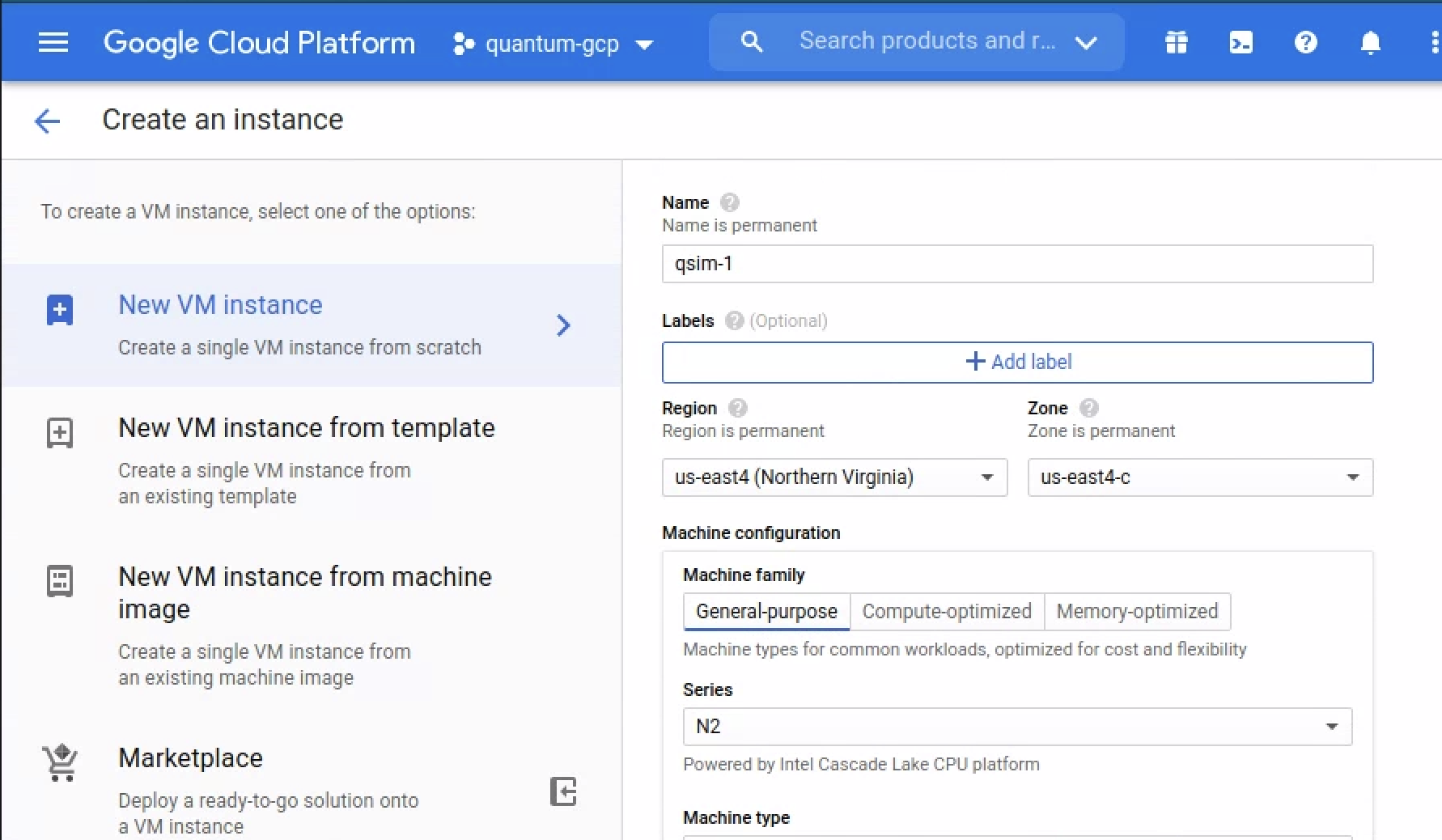Open the help question mark in top bar
This screenshot has height=840, width=1442.
(1305, 42)
